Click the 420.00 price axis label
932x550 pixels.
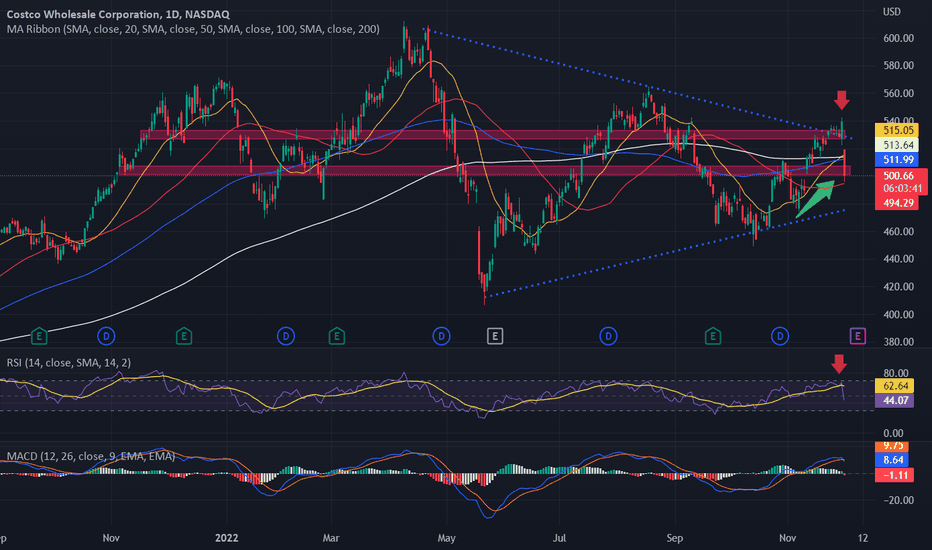tap(898, 287)
